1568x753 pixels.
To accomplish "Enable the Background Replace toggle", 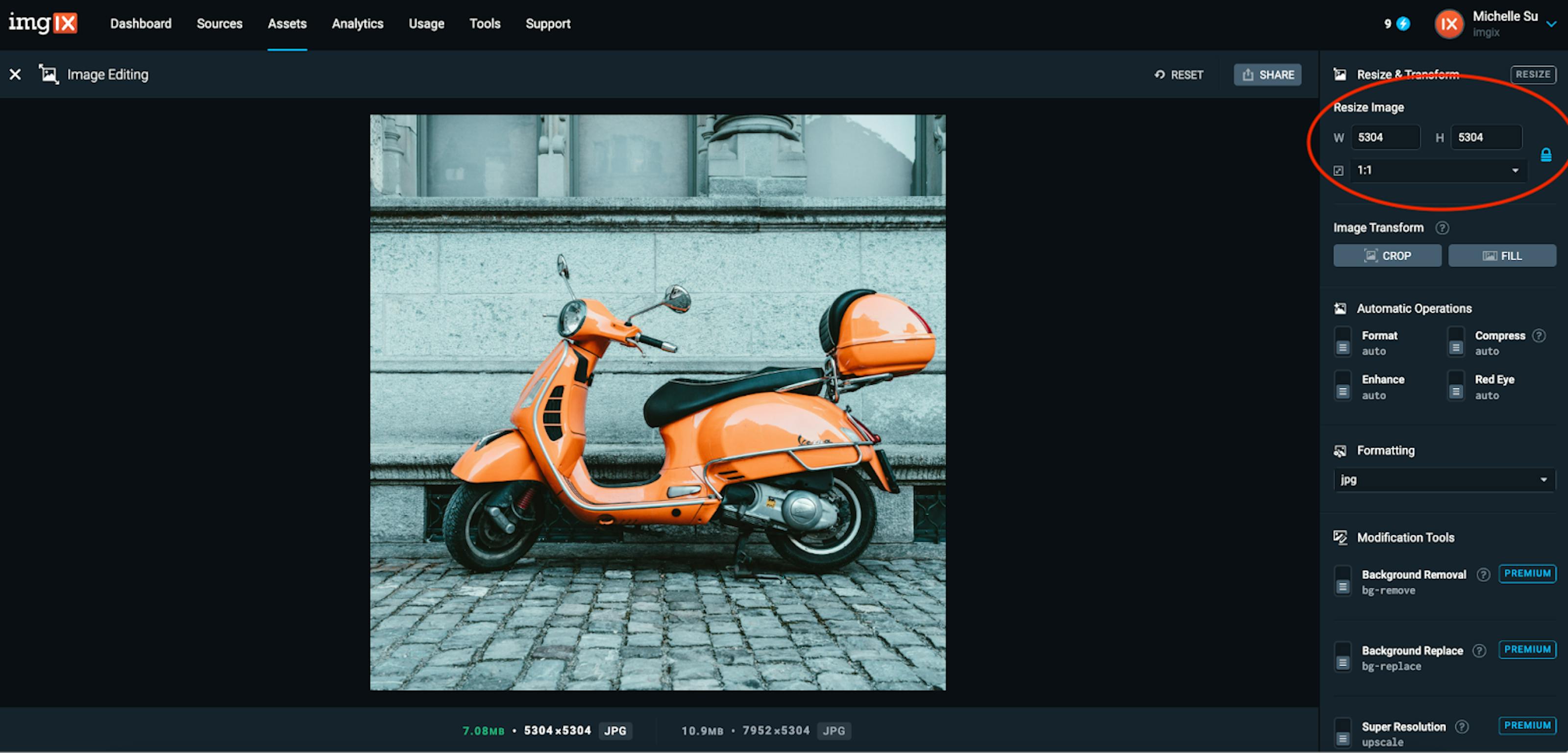I will pos(1343,657).
